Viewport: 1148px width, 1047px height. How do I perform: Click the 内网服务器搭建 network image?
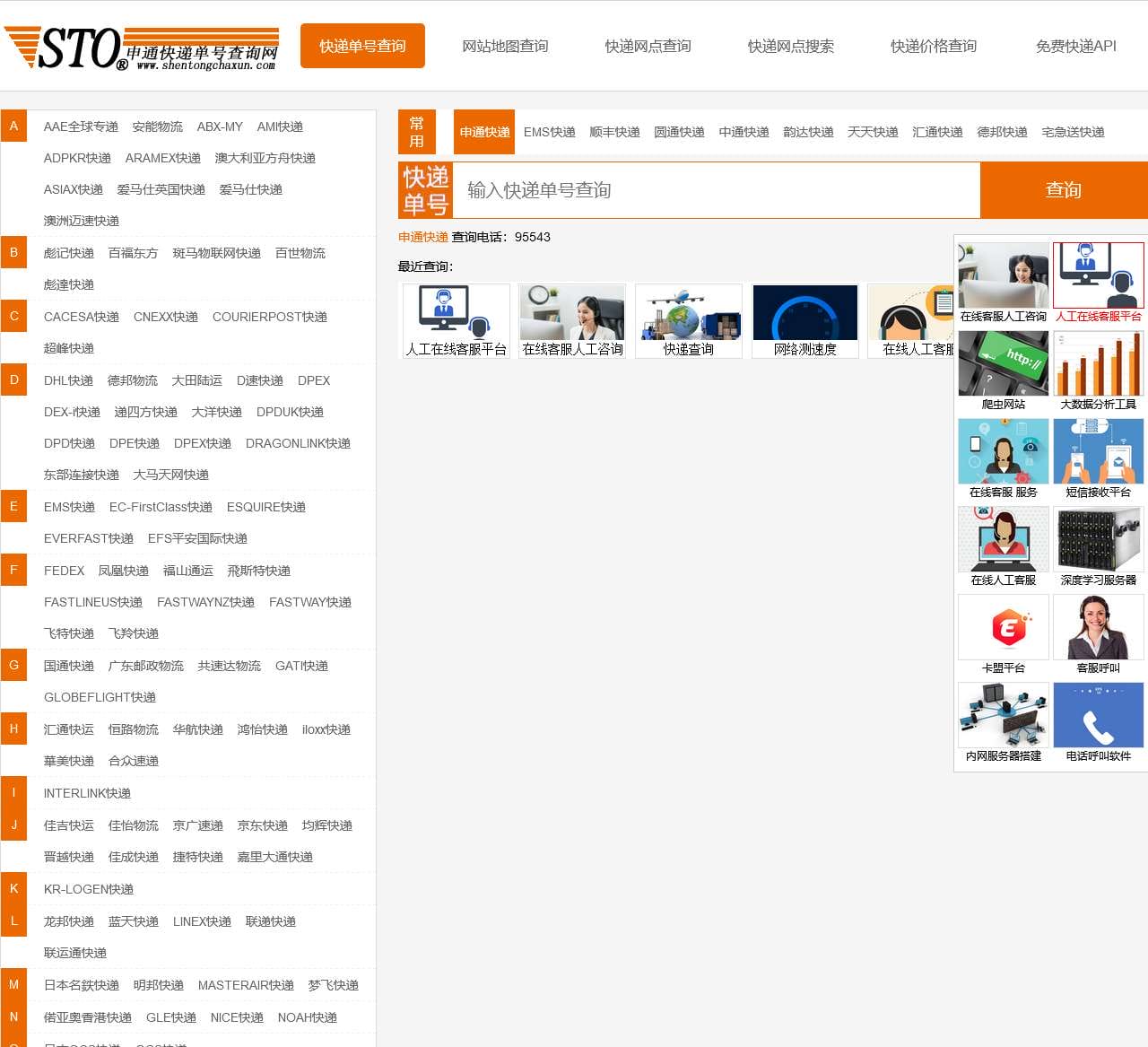point(1004,715)
